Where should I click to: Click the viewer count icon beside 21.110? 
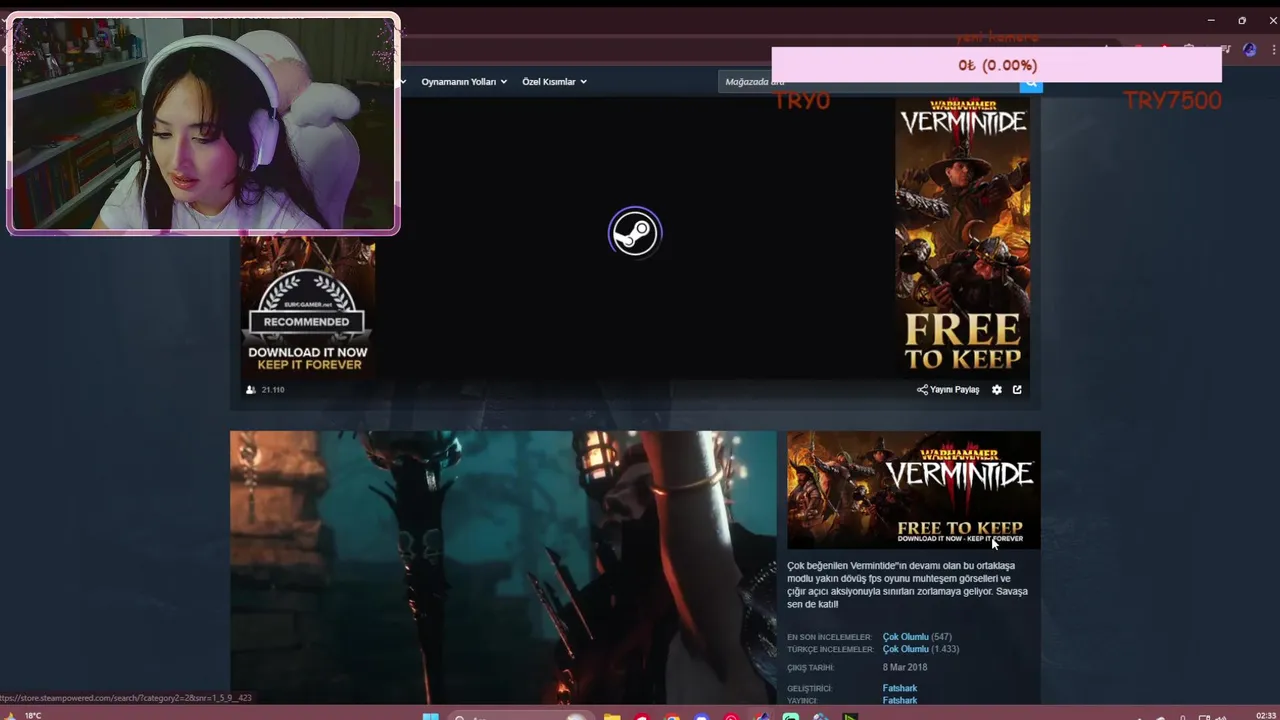tap(250, 390)
